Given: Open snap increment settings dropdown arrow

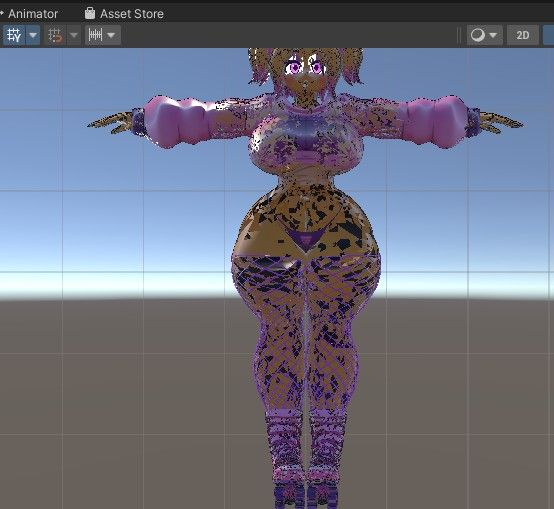Looking at the screenshot, I should 111,35.
